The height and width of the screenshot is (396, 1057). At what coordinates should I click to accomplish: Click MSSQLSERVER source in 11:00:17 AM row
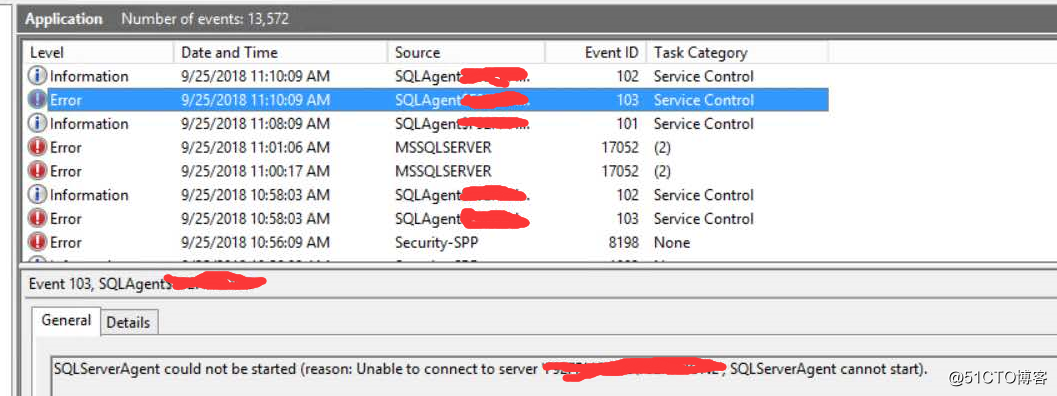click(443, 171)
